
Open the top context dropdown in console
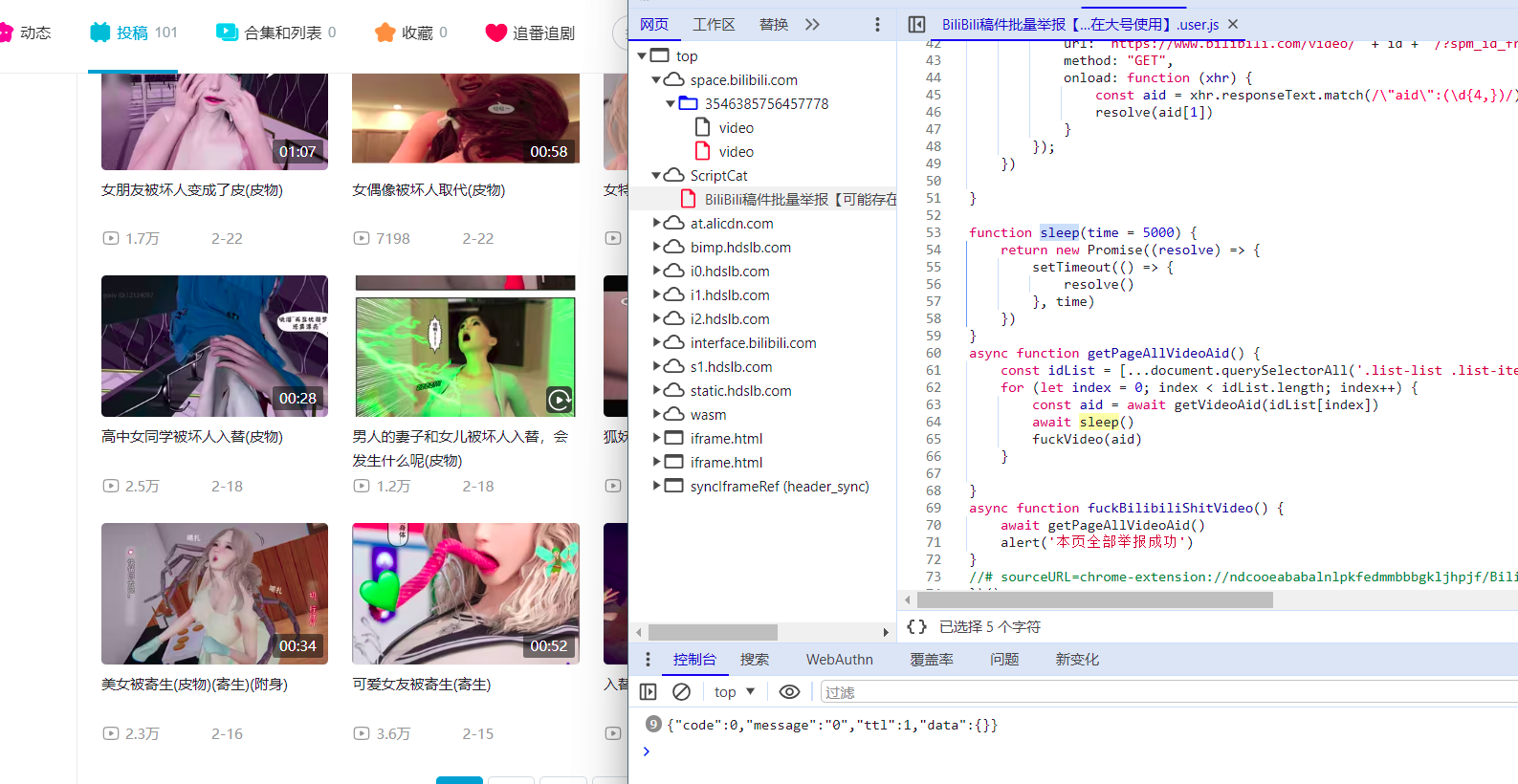(734, 691)
